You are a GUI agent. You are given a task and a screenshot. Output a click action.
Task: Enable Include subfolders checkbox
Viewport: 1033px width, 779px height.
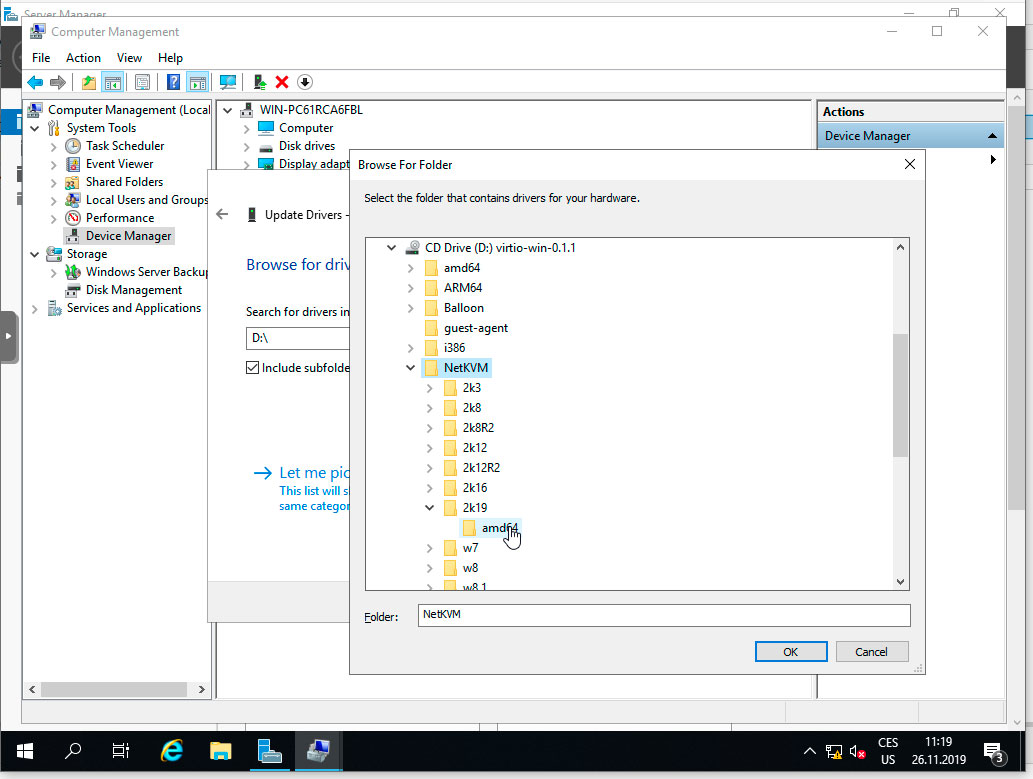(253, 367)
